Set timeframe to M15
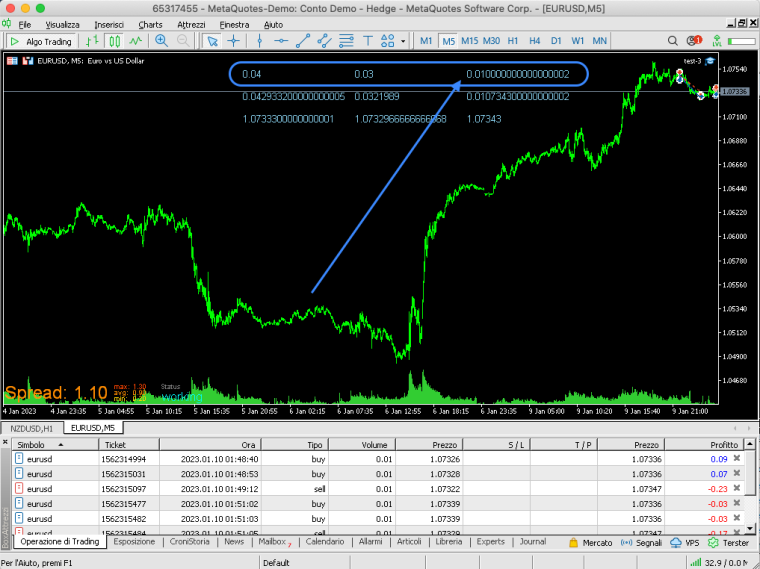The height and width of the screenshot is (569, 760). point(469,41)
